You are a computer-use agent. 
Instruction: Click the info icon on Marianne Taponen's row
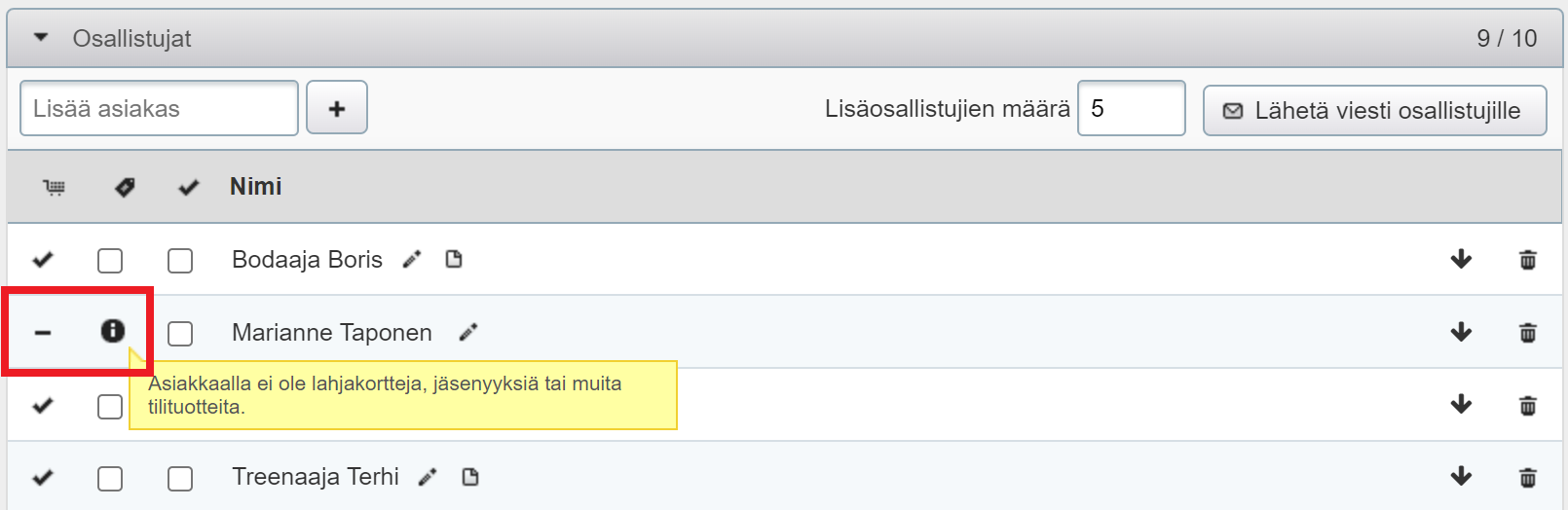[x=113, y=331]
